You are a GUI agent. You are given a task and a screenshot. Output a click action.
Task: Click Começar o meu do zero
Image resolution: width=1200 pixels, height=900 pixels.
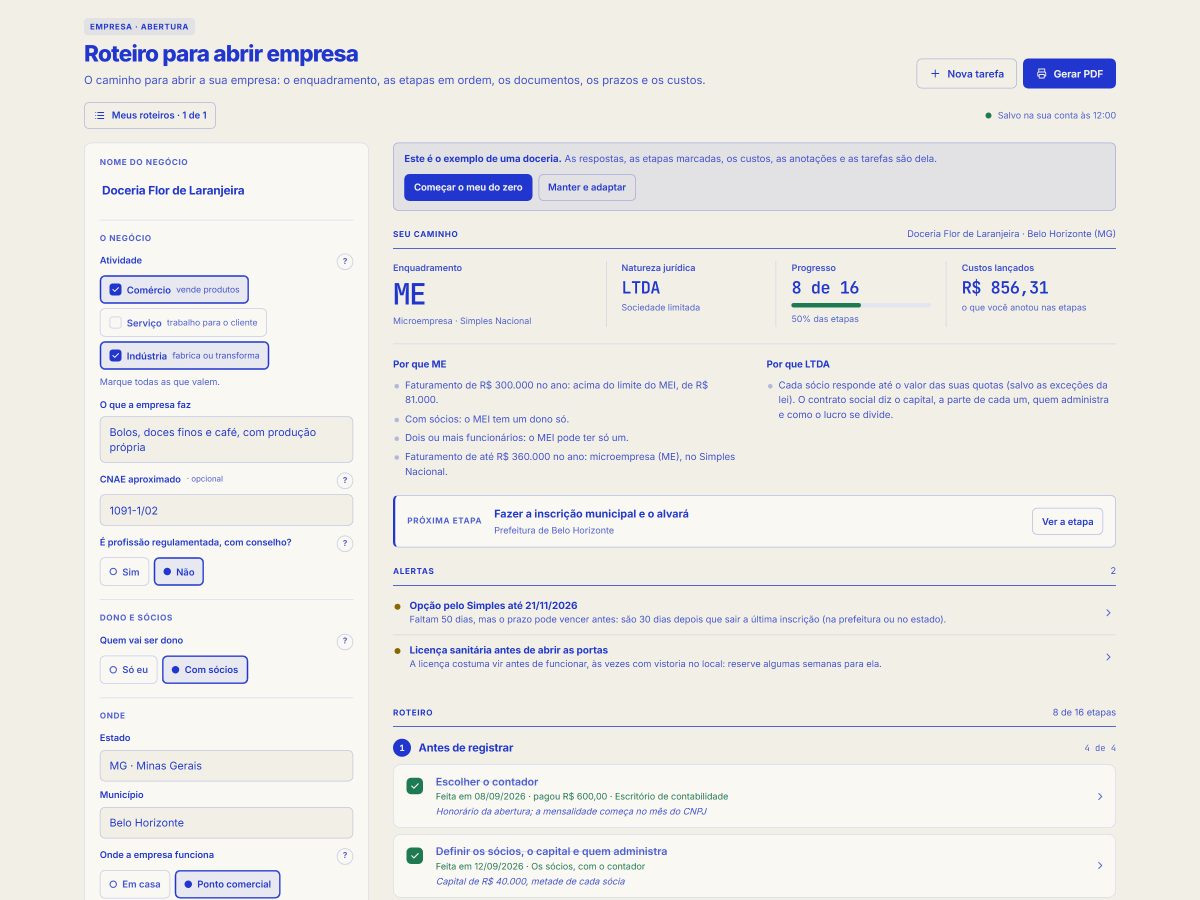coord(468,187)
